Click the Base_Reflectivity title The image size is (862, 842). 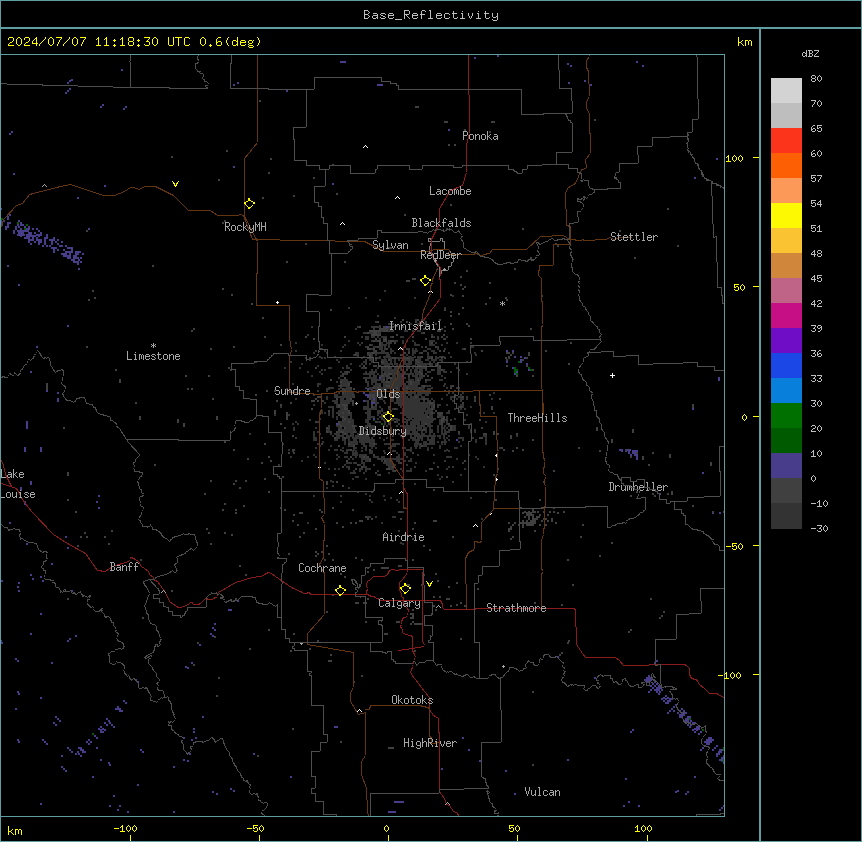(431, 15)
